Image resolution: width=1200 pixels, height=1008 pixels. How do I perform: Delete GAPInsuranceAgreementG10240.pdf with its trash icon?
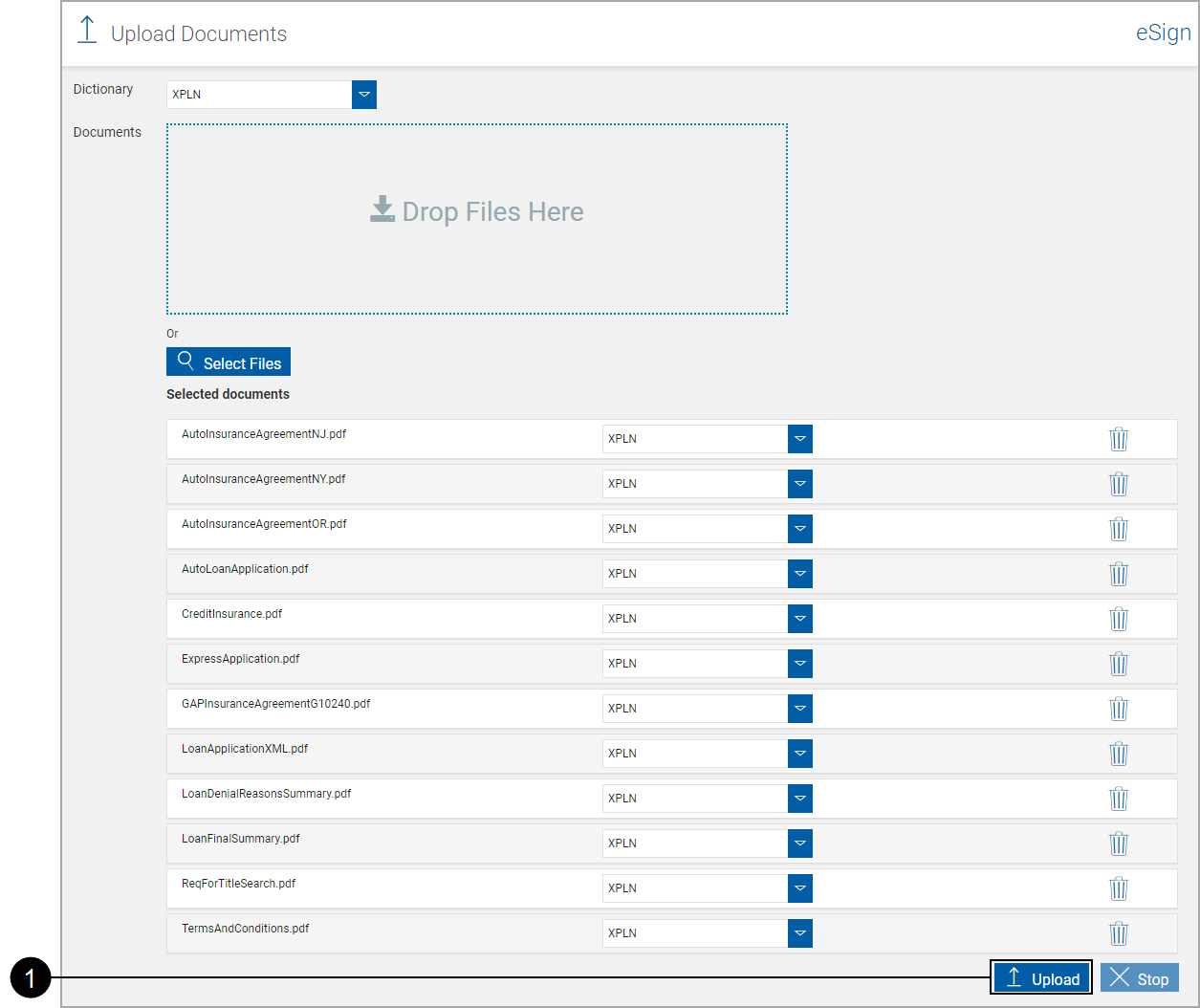(x=1119, y=709)
